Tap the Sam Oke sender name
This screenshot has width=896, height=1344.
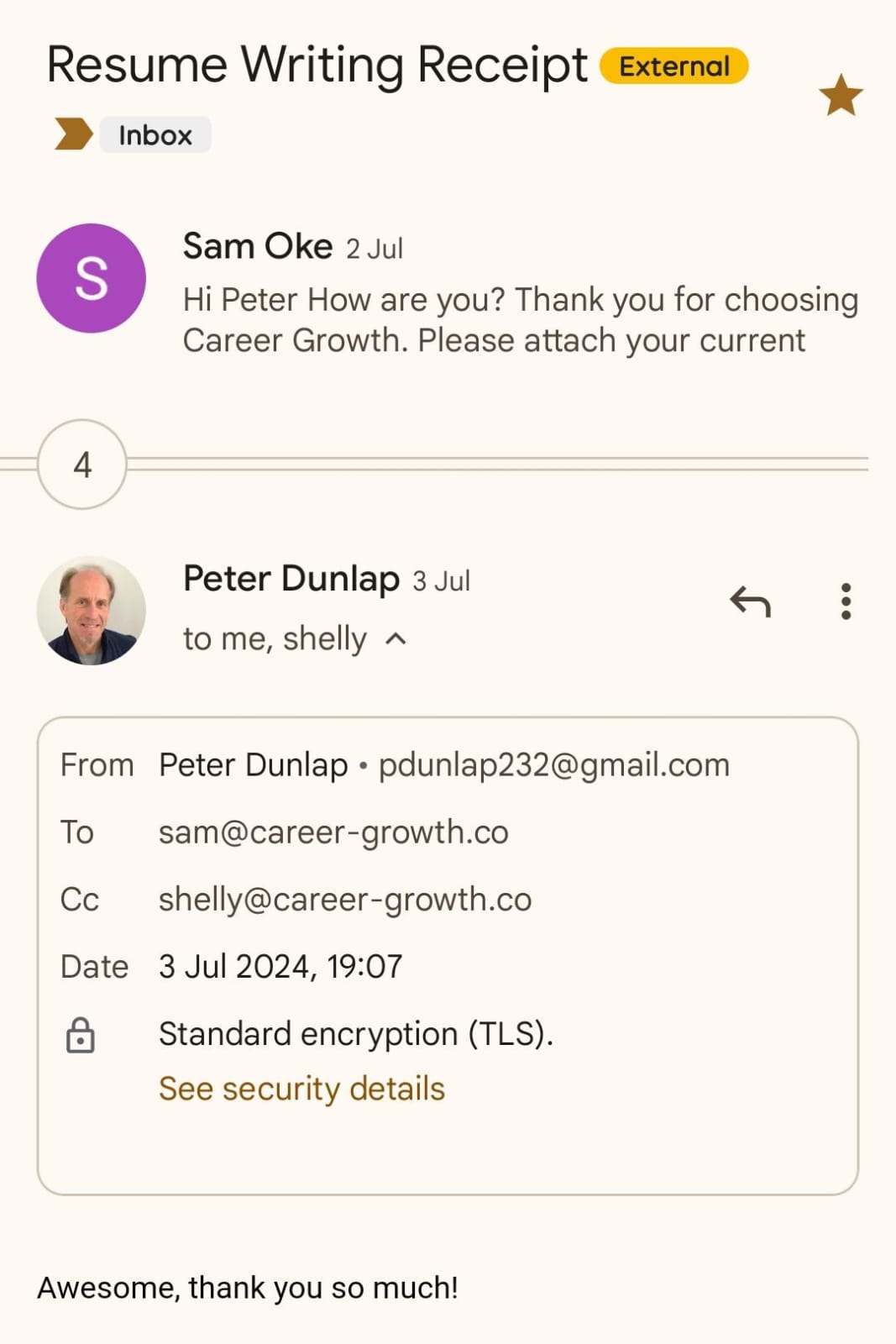pyautogui.click(x=257, y=247)
